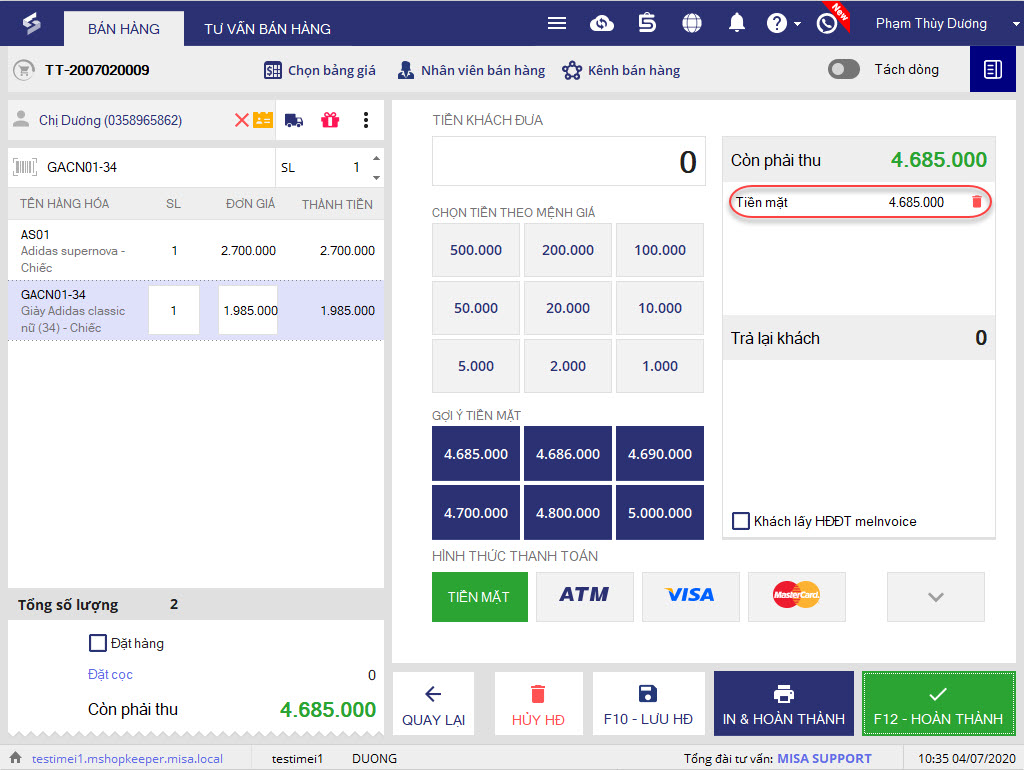Select the 5.000 denomination

(x=475, y=366)
